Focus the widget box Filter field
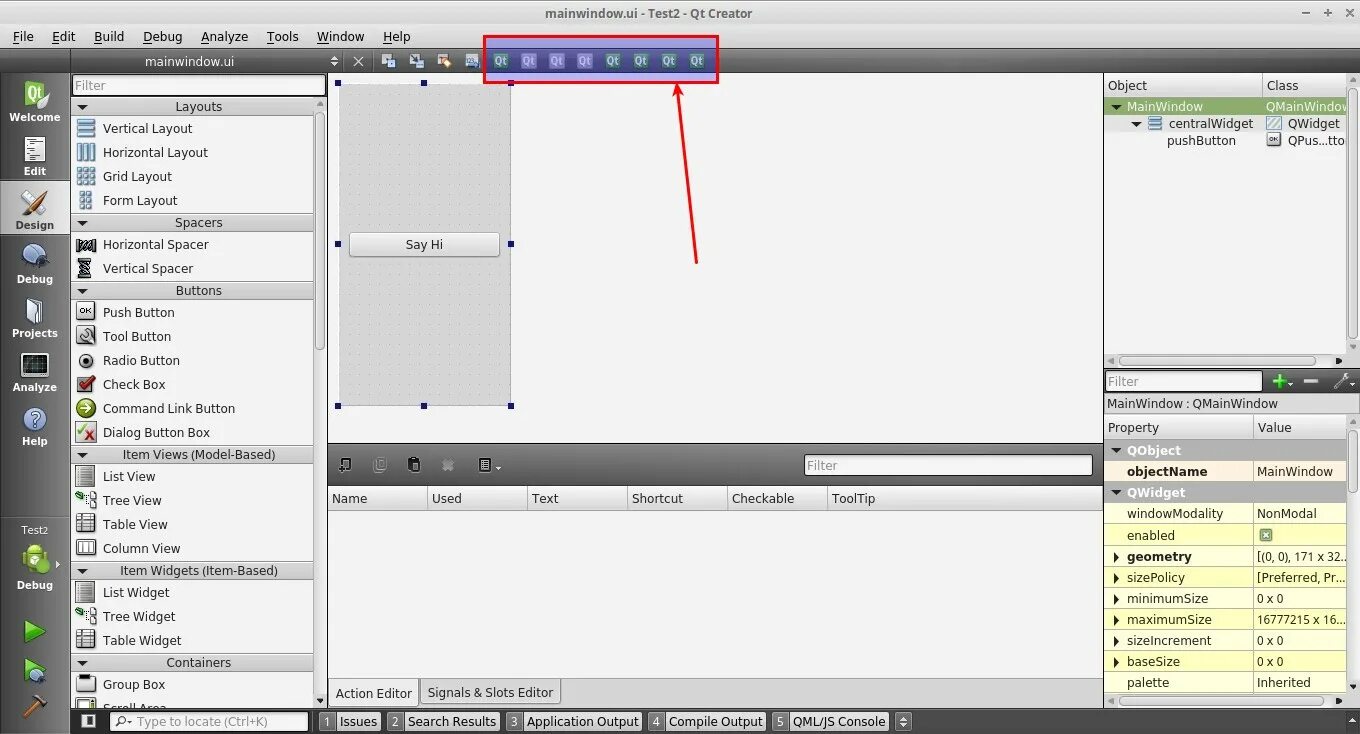This screenshot has width=1360, height=734. [199, 86]
